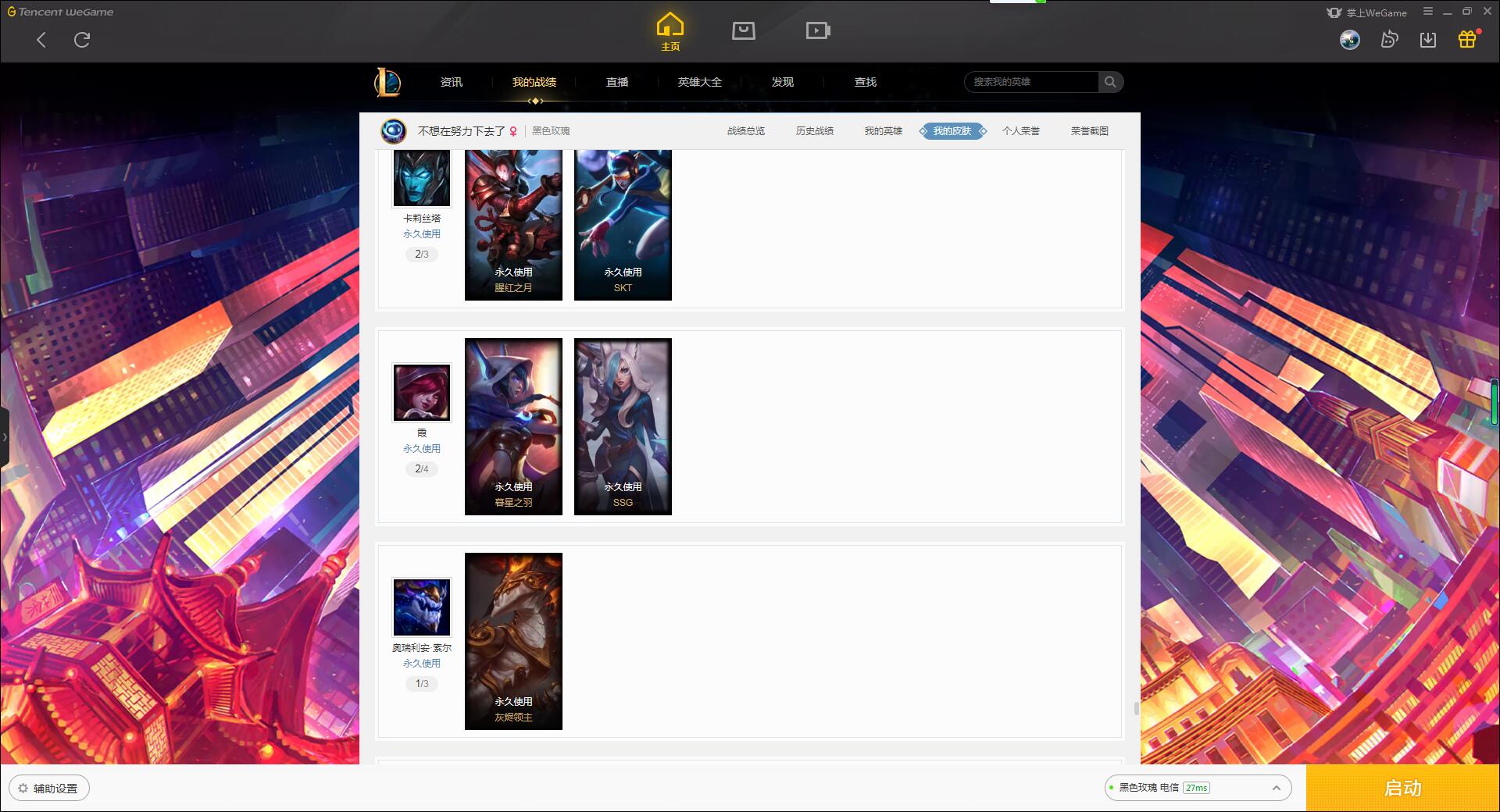
Task: Click the 卡莉丝塔 champion portrait
Action: (x=422, y=179)
